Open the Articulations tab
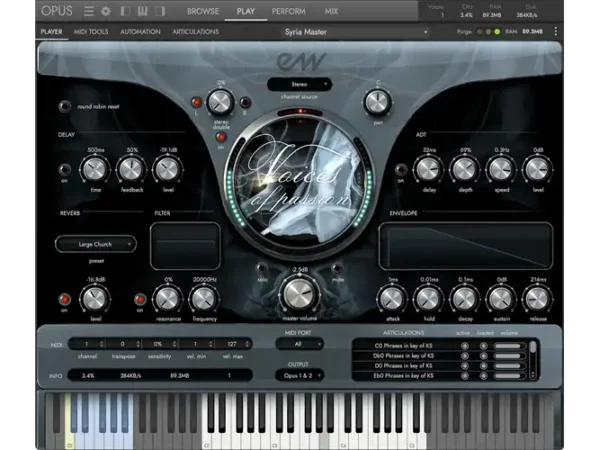 click(196, 32)
